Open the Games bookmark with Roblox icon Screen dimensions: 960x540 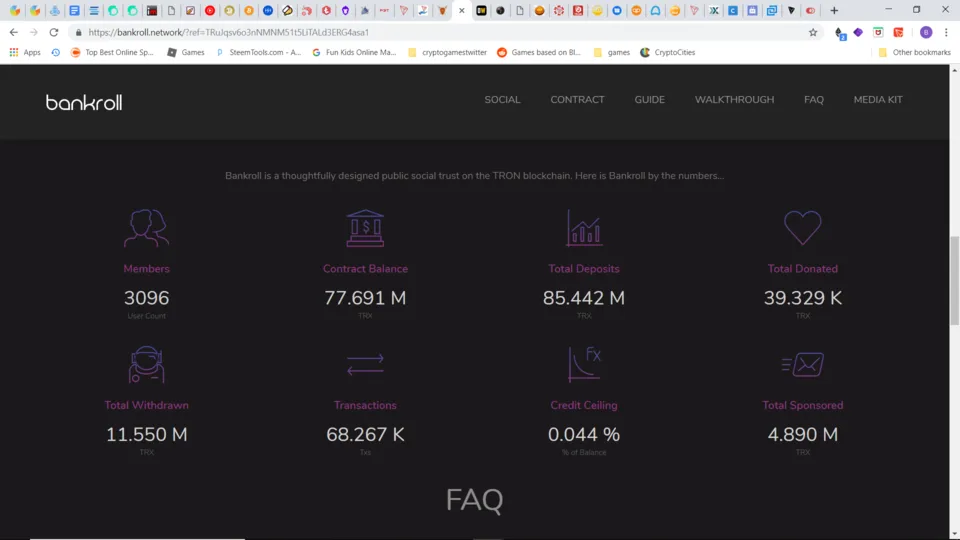point(186,53)
